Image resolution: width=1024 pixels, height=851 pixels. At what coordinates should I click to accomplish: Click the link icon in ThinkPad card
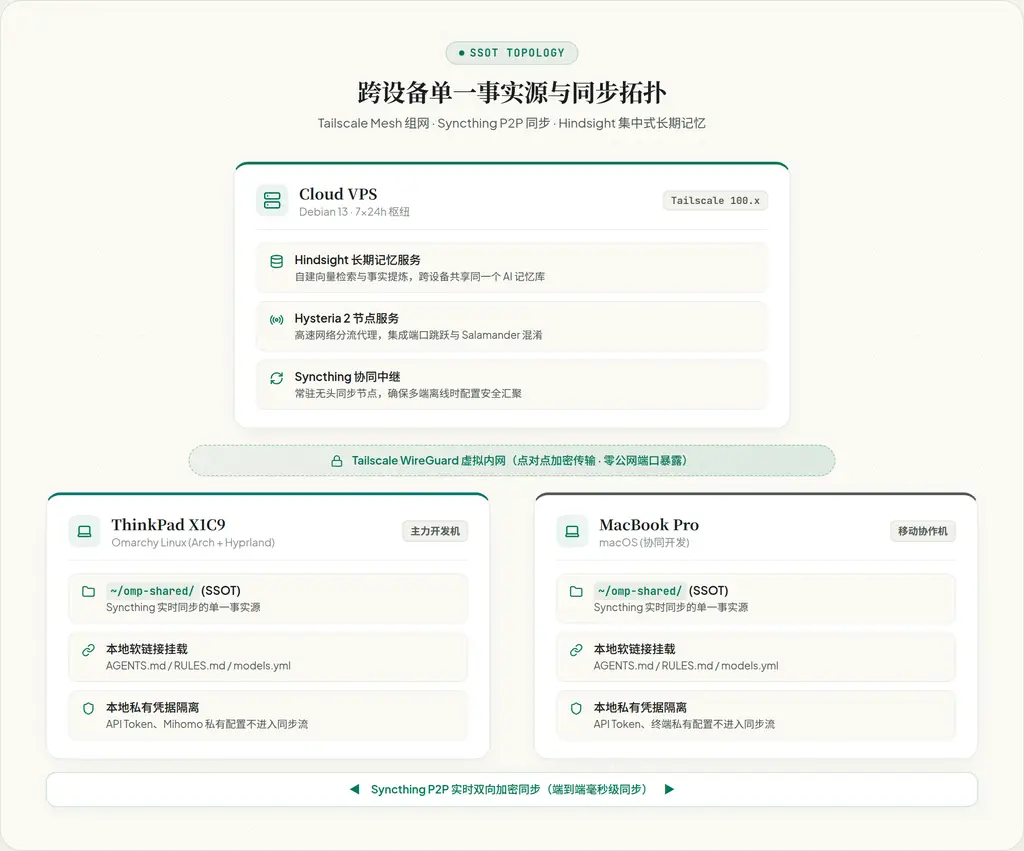pos(88,650)
